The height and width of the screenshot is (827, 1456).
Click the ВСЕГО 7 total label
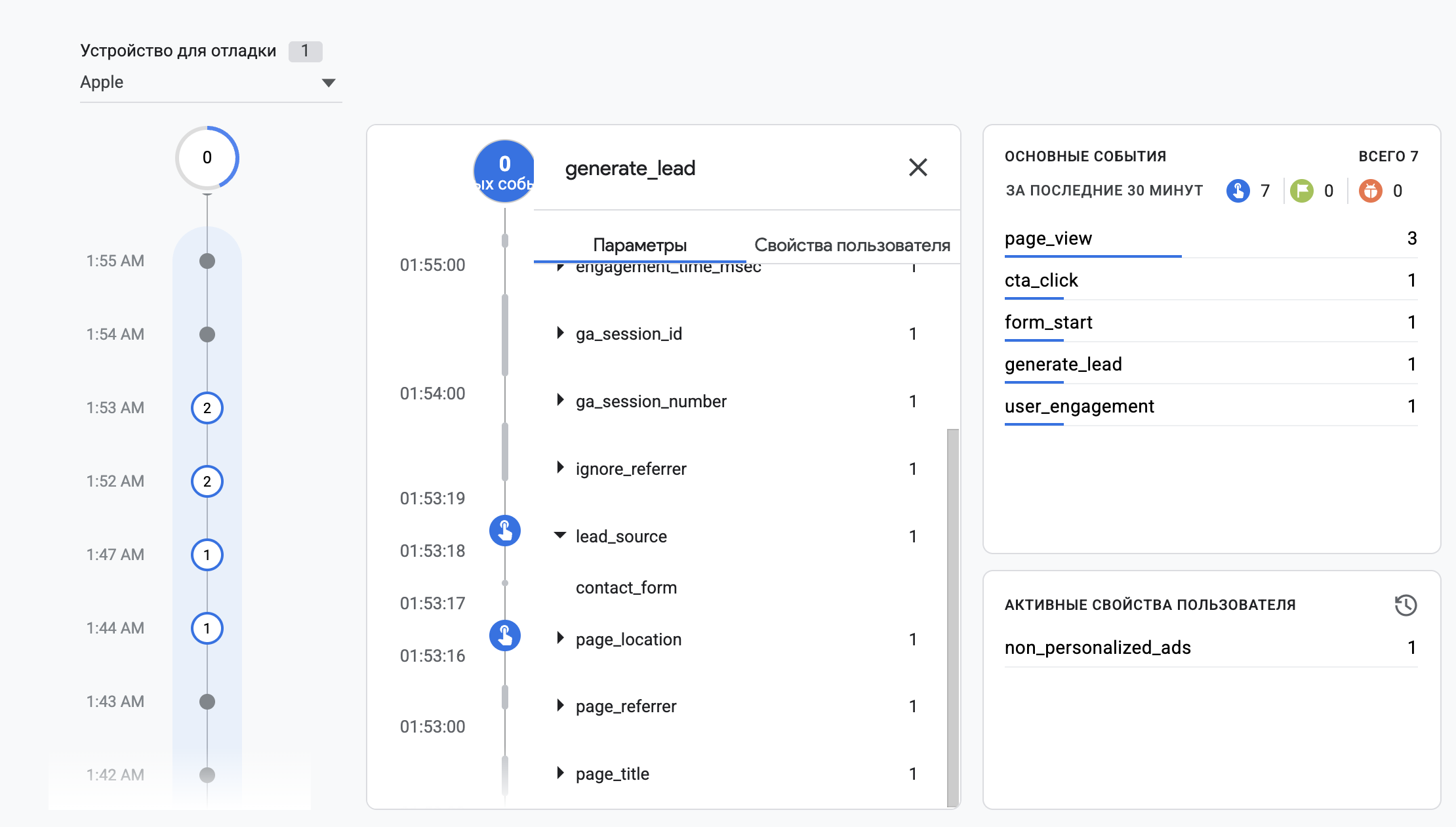click(x=1388, y=157)
